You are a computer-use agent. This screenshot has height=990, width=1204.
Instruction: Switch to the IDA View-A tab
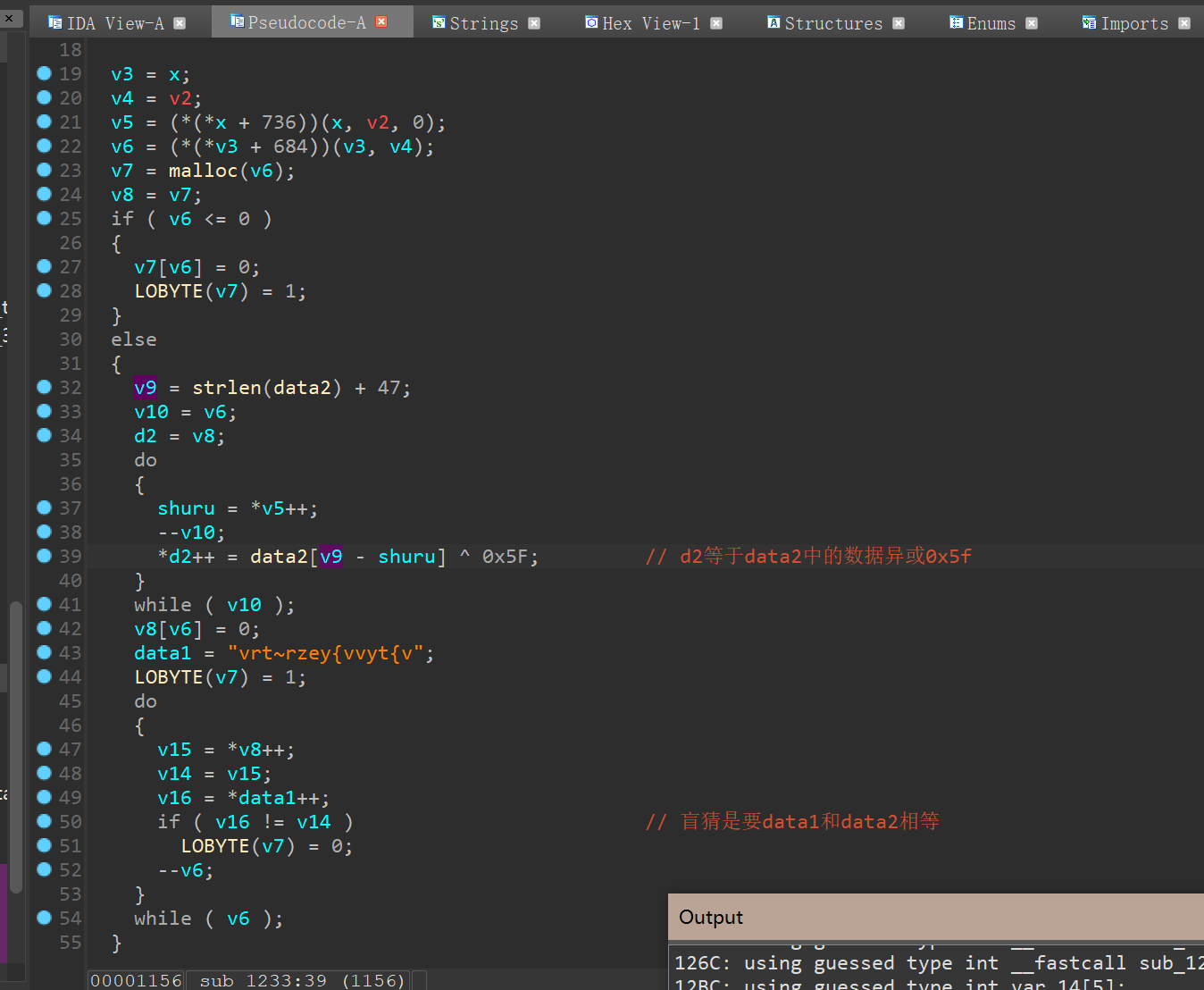[x=115, y=23]
